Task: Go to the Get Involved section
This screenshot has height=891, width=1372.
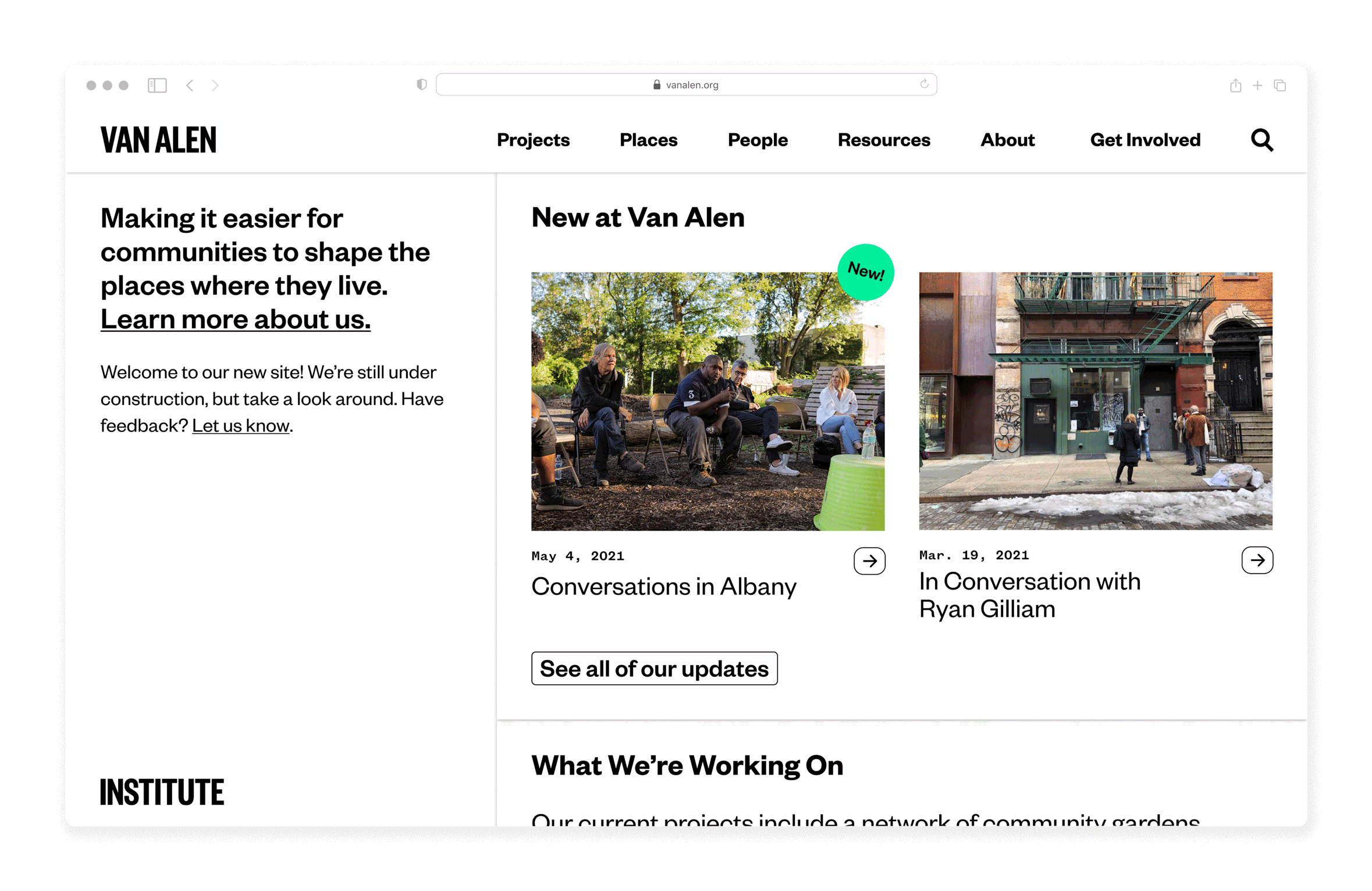Action: coord(1144,140)
